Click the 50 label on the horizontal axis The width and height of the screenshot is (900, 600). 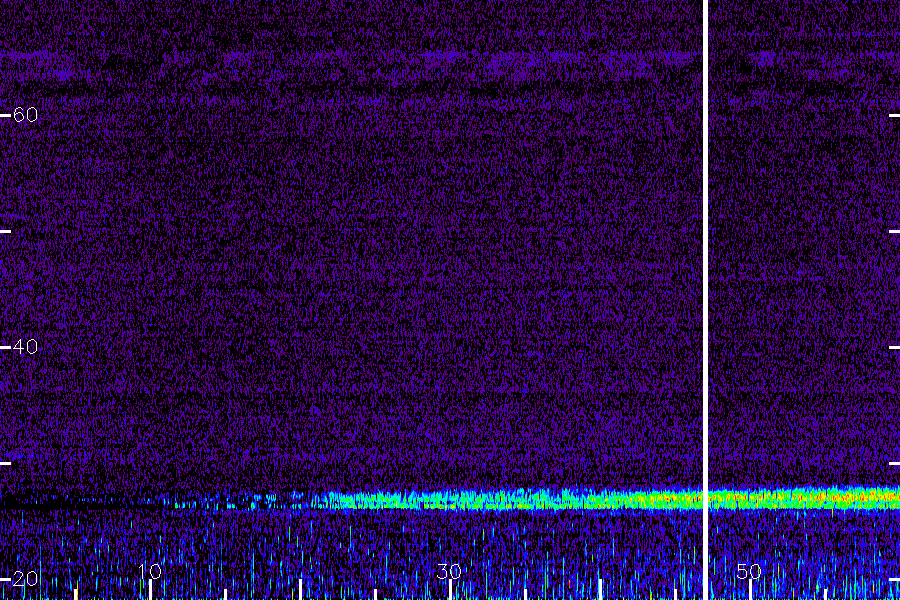pyautogui.click(x=749, y=571)
